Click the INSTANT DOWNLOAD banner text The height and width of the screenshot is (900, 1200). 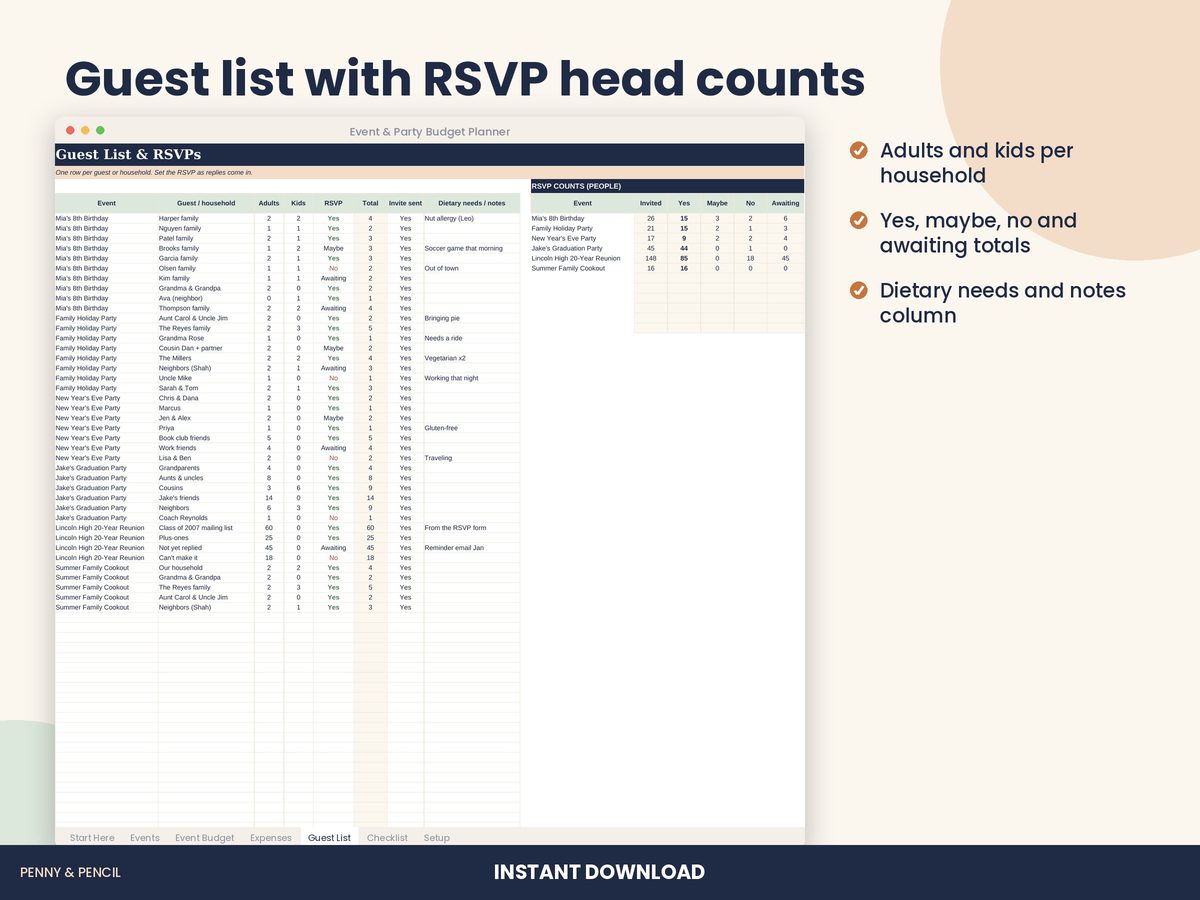(x=599, y=872)
